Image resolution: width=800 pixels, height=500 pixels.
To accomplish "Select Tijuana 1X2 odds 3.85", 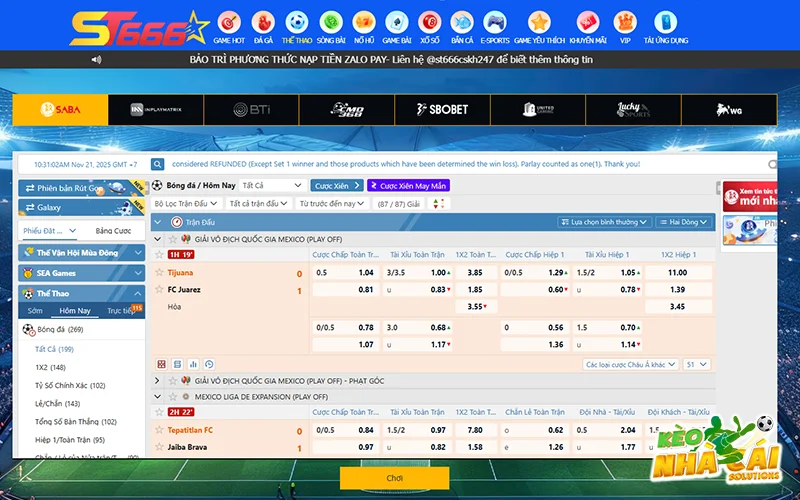I will (x=476, y=272).
